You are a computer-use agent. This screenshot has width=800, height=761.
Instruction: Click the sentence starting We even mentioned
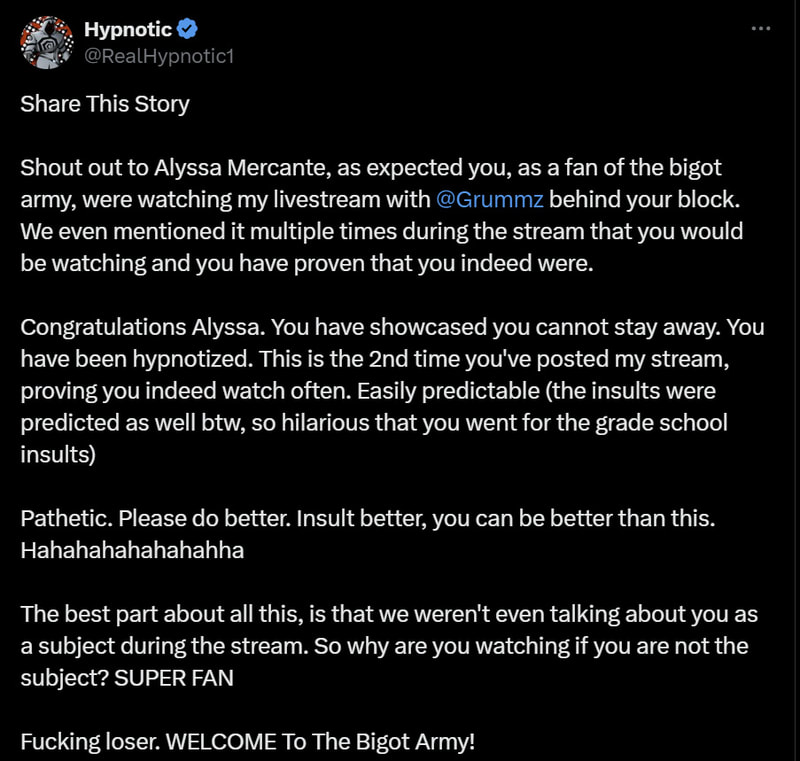[x=382, y=247]
